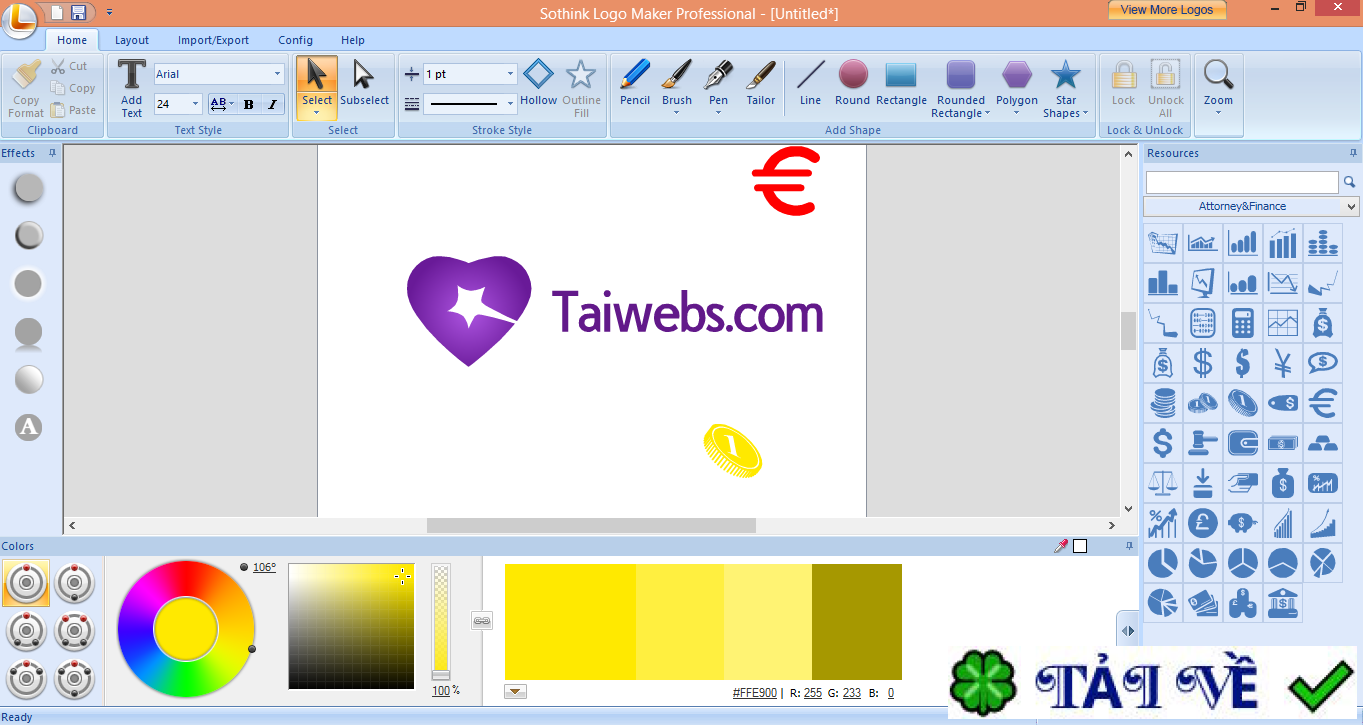This screenshot has width=1363, height=725.
Task: Click the Select tool button
Action: [x=317, y=87]
